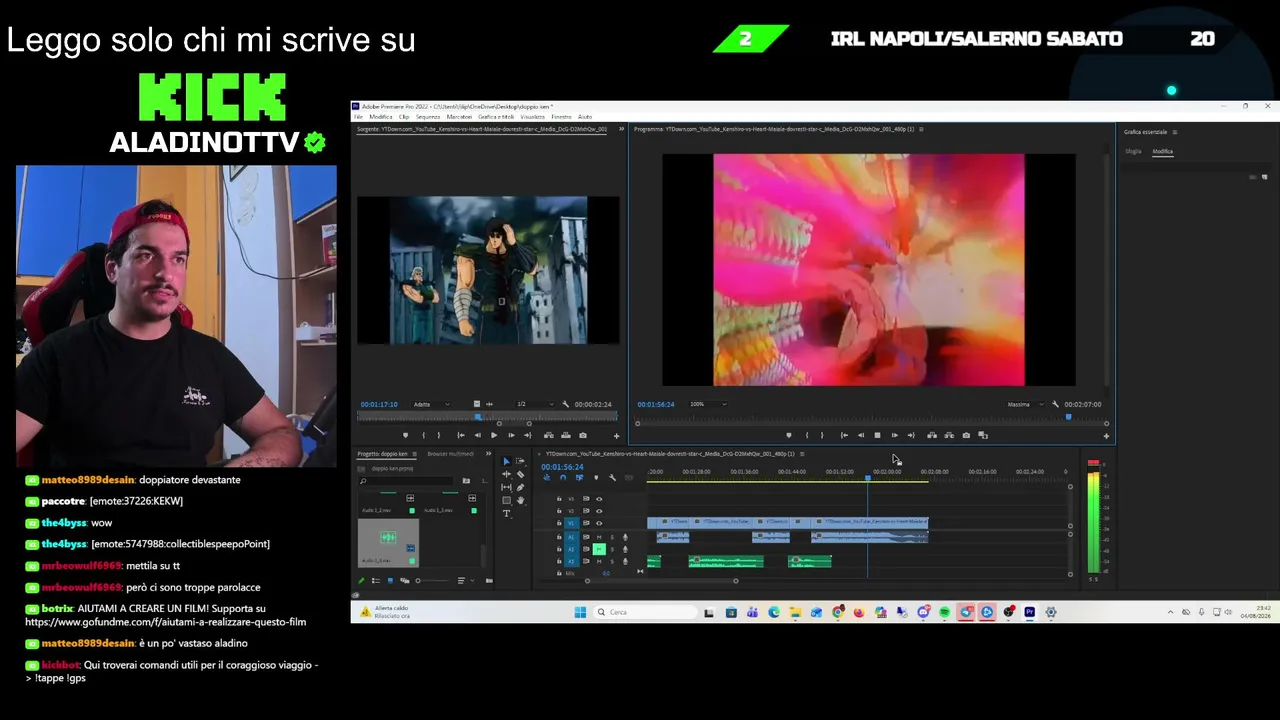Insert the source clip into the sequence
Viewport: 1280px width, 720px height.
tap(549, 435)
